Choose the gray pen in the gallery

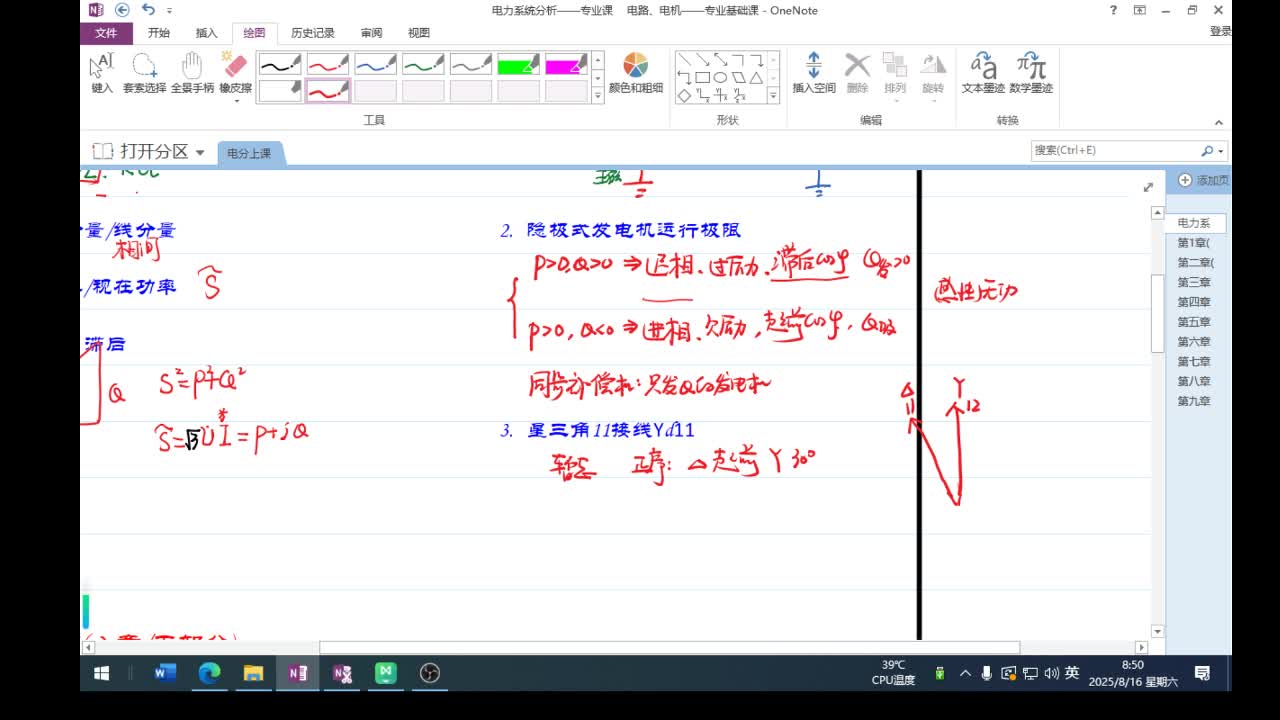pyautogui.click(x=471, y=65)
